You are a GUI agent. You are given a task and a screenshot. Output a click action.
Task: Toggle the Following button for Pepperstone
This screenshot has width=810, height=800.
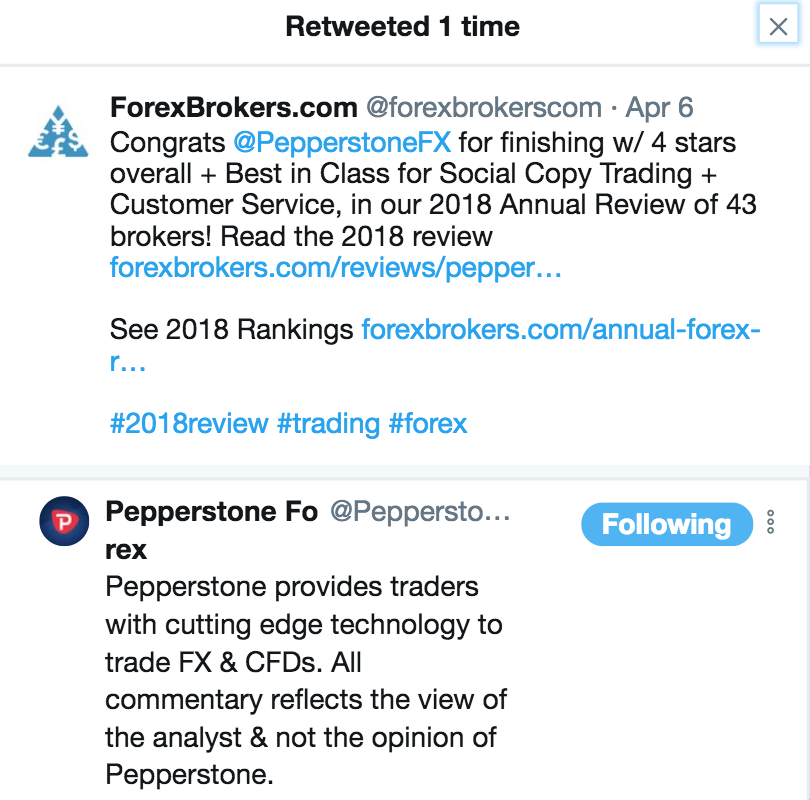pyautogui.click(x=666, y=524)
